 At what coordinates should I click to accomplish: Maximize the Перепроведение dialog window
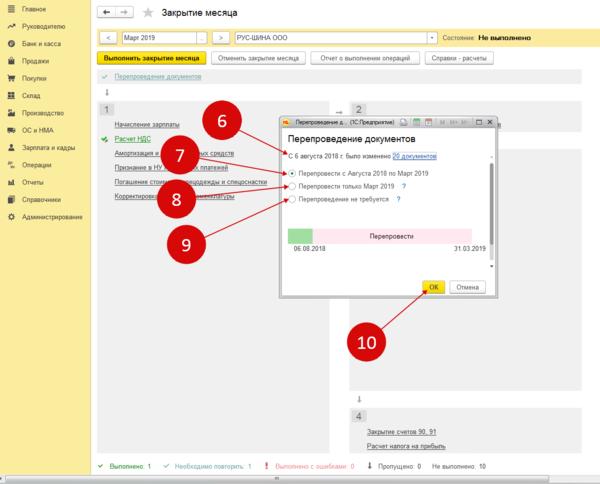pos(479,122)
